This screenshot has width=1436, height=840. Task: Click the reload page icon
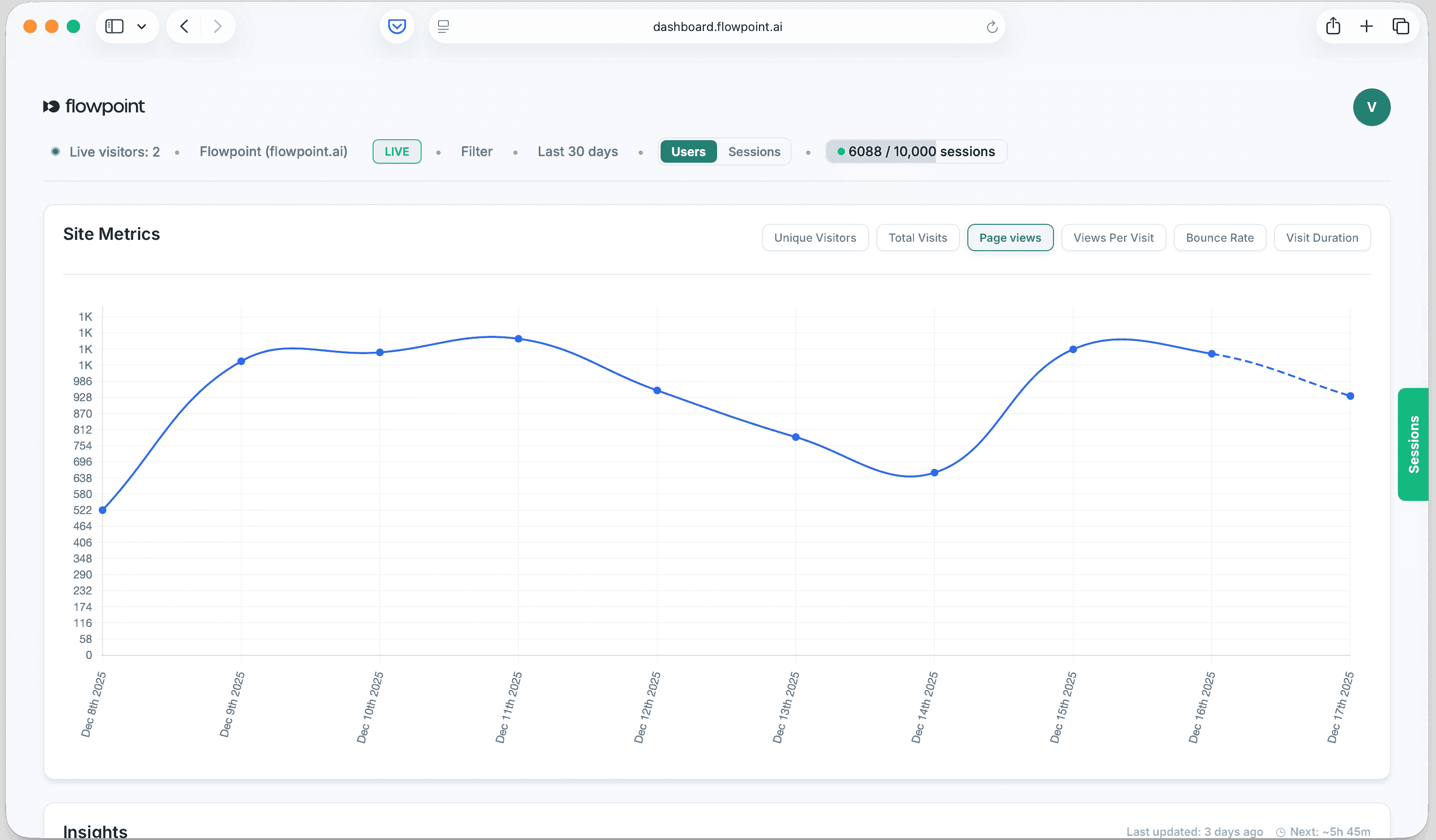[x=991, y=27]
